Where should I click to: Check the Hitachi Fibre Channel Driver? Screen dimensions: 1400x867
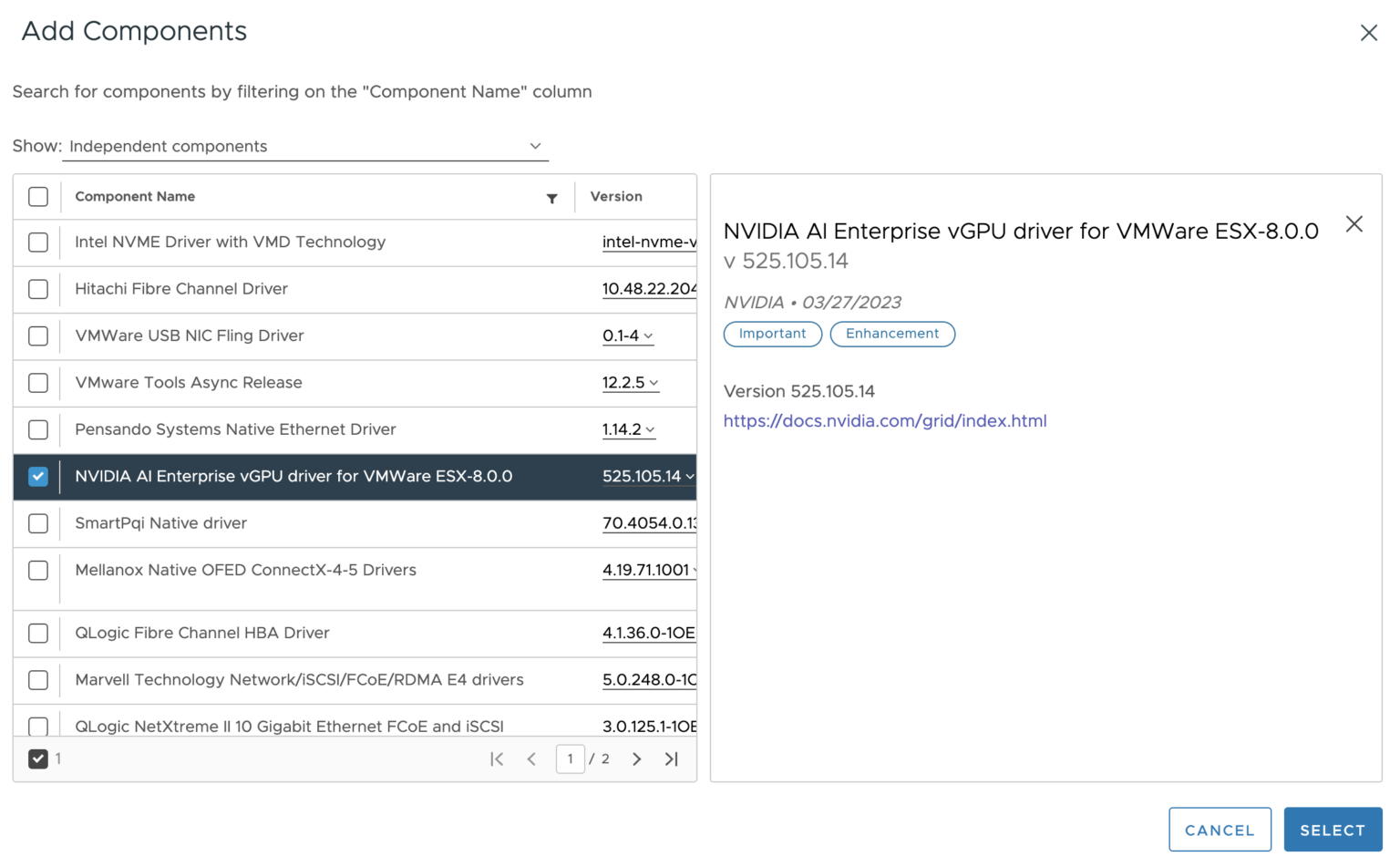point(37,289)
